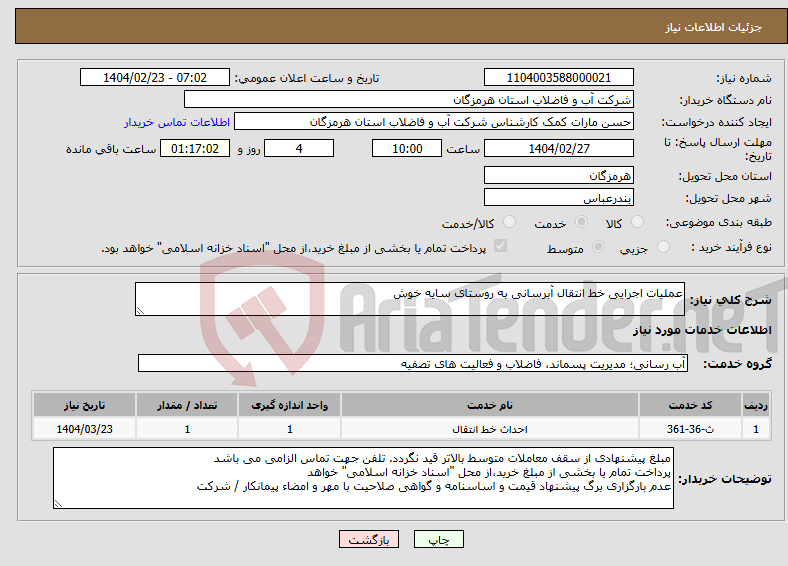This screenshot has width=788, height=566.
Task: Click the چاپ print button
Action: pos(439,539)
